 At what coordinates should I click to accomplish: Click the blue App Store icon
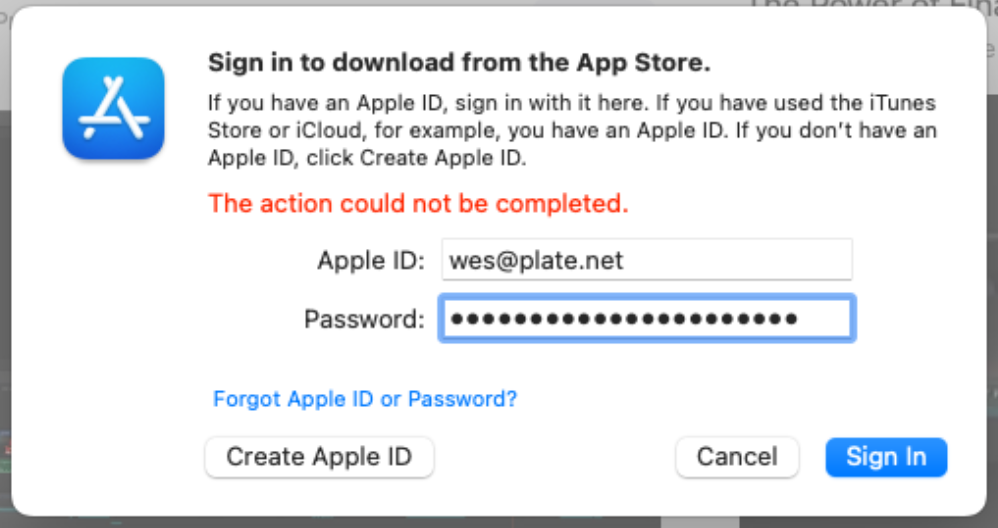pyautogui.click(x=113, y=108)
